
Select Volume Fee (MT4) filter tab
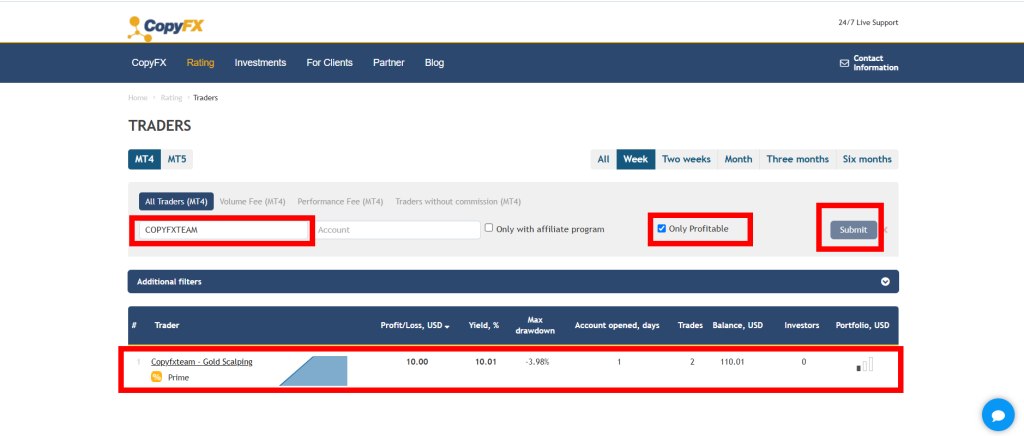pyautogui.click(x=253, y=202)
